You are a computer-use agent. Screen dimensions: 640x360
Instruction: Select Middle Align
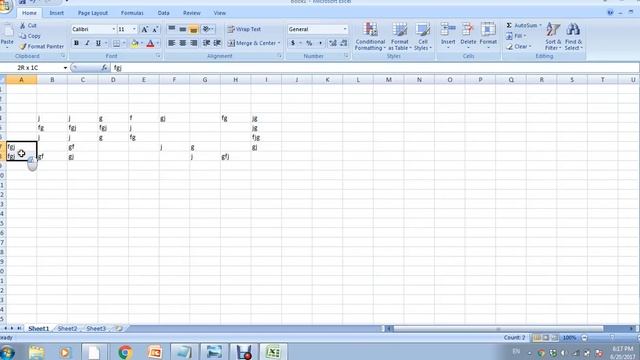pyautogui.click(x=183, y=29)
